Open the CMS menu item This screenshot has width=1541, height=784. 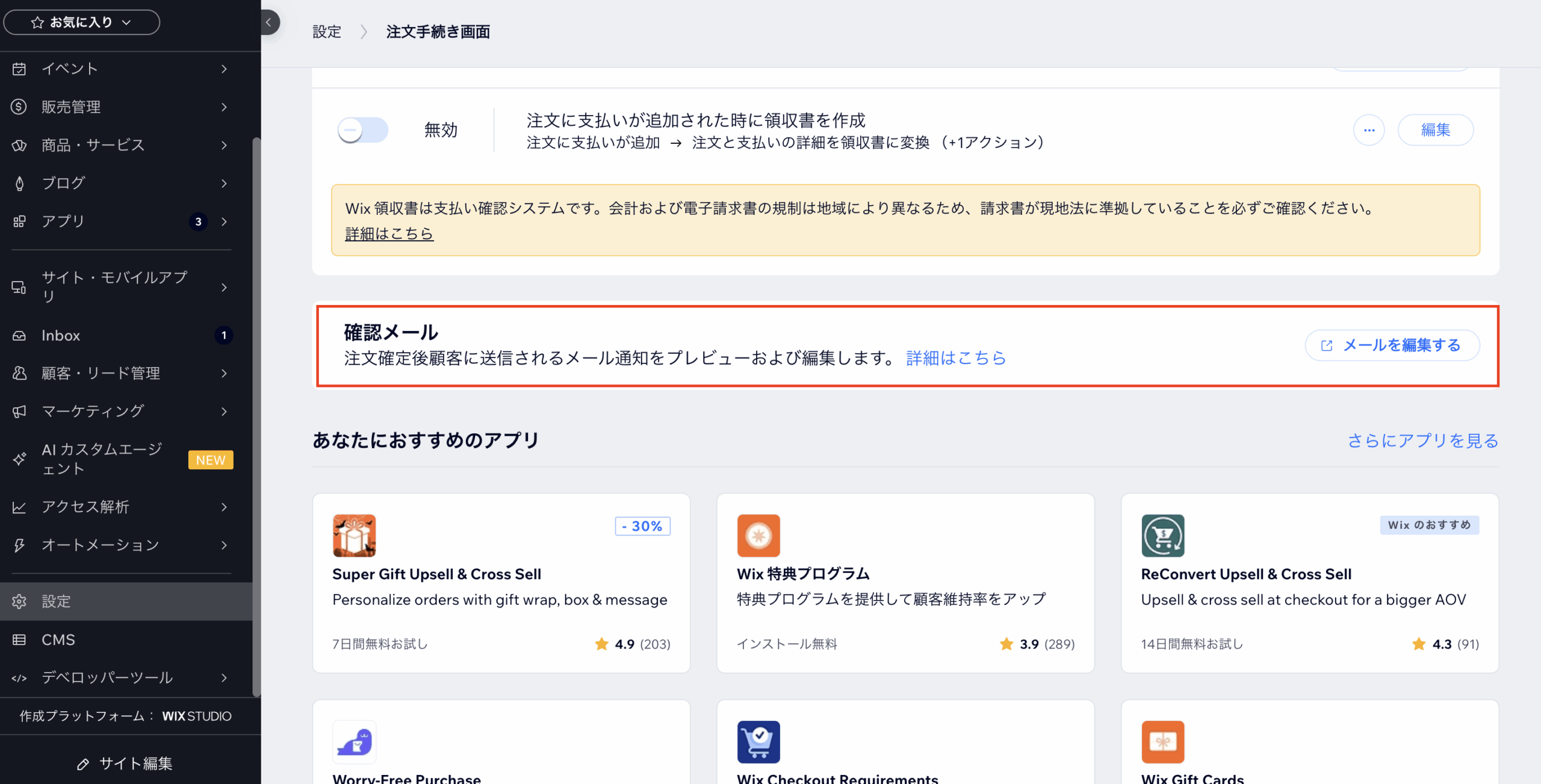[x=58, y=640]
